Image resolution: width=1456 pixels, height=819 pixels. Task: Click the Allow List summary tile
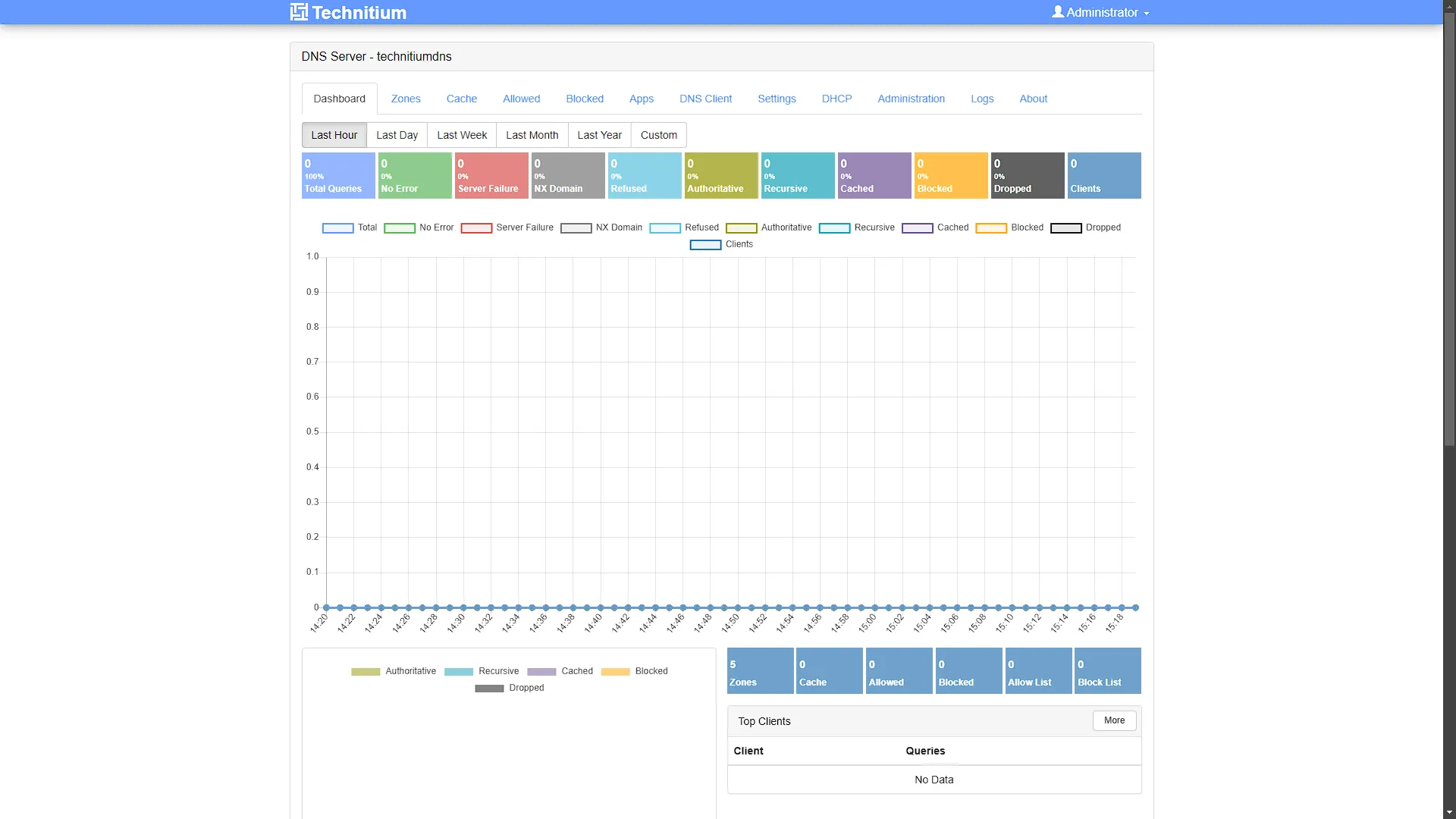click(x=1038, y=670)
